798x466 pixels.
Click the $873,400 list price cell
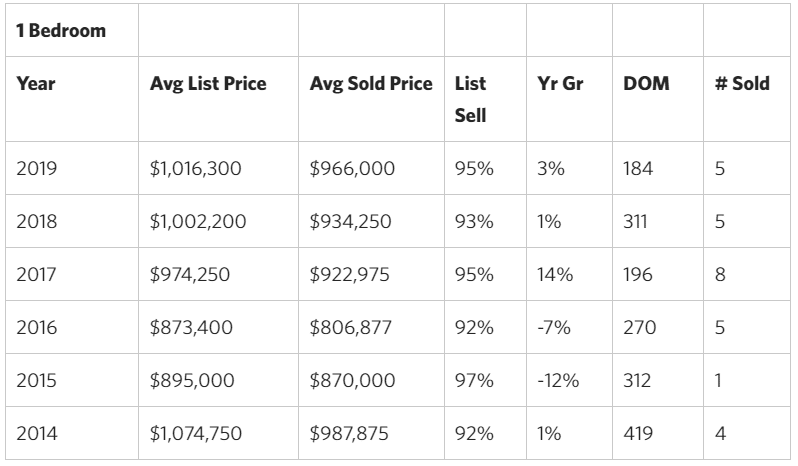pos(193,328)
